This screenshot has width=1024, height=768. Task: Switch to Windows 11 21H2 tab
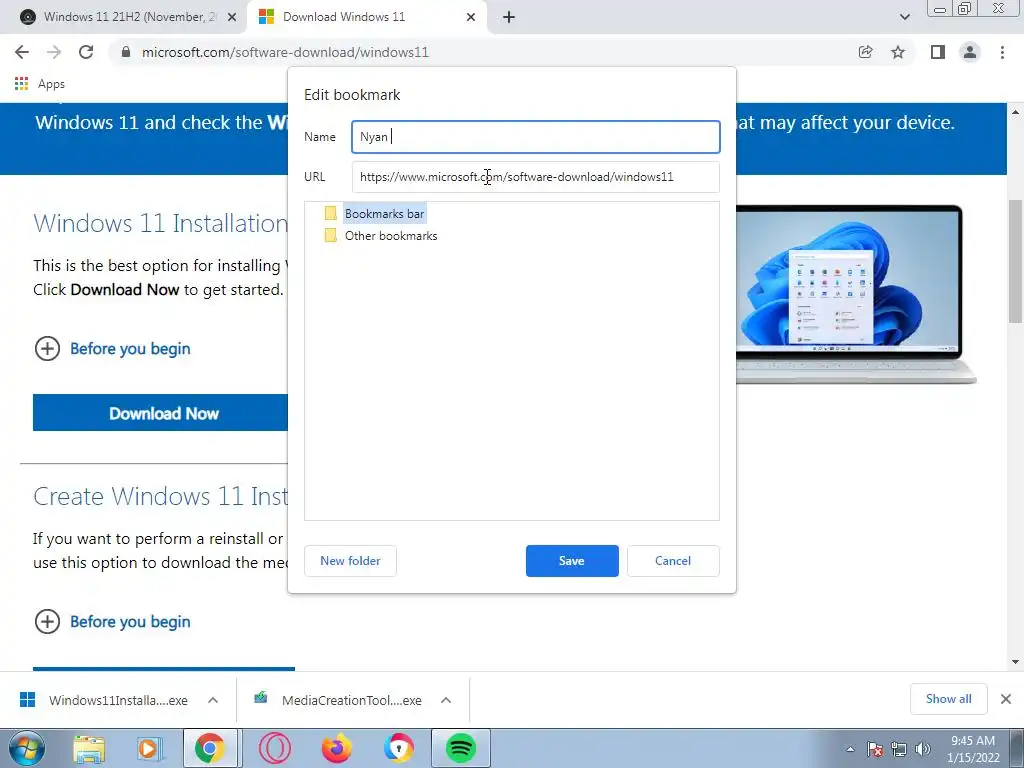pos(124,17)
